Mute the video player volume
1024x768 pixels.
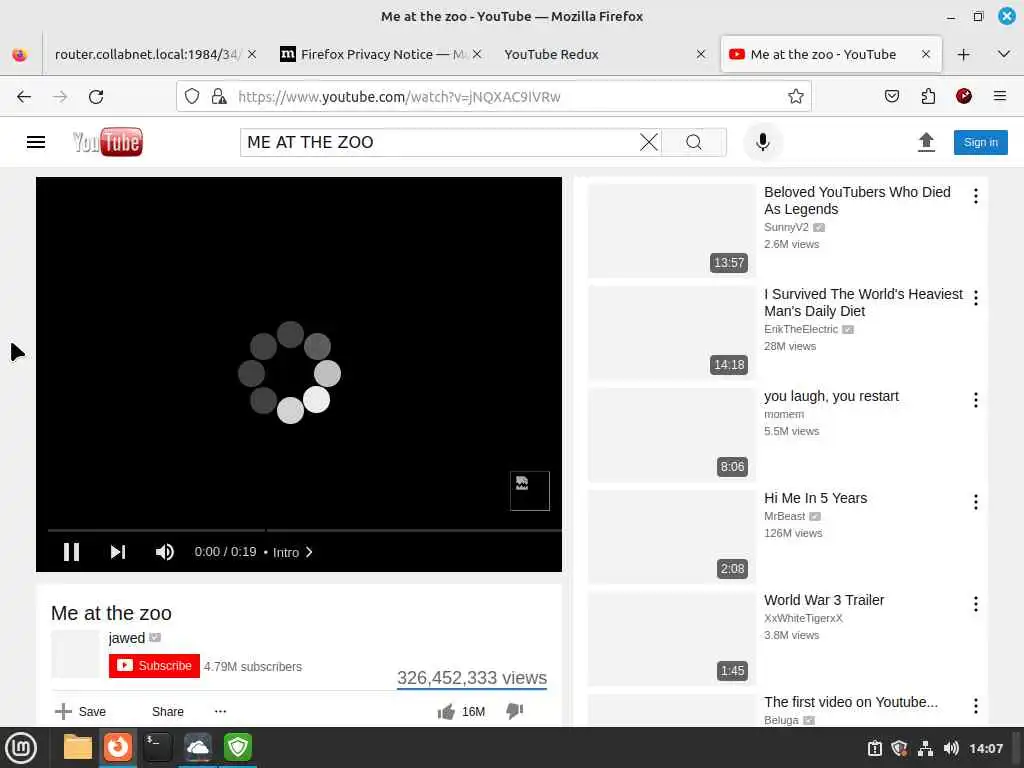click(165, 552)
